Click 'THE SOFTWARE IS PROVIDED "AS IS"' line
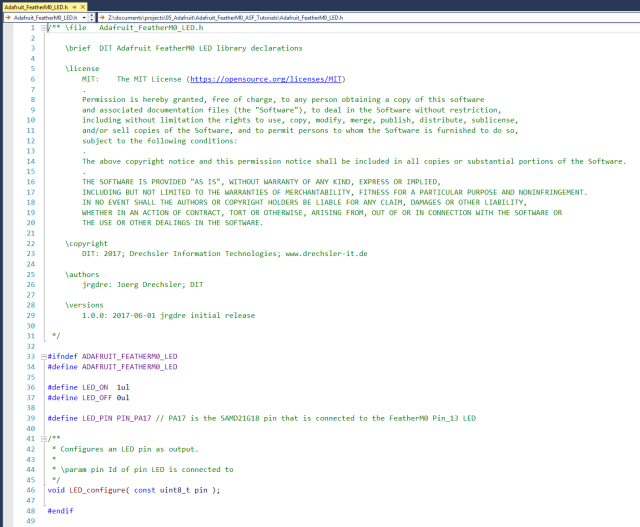This screenshot has width=640, height=527. pyautogui.click(x=261, y=182)
